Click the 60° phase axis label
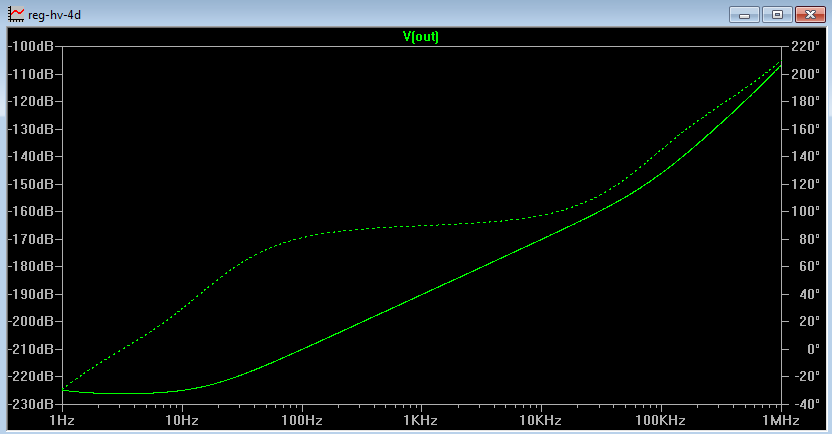Viewport: 832px width, 434px height. tap(809, 266)
